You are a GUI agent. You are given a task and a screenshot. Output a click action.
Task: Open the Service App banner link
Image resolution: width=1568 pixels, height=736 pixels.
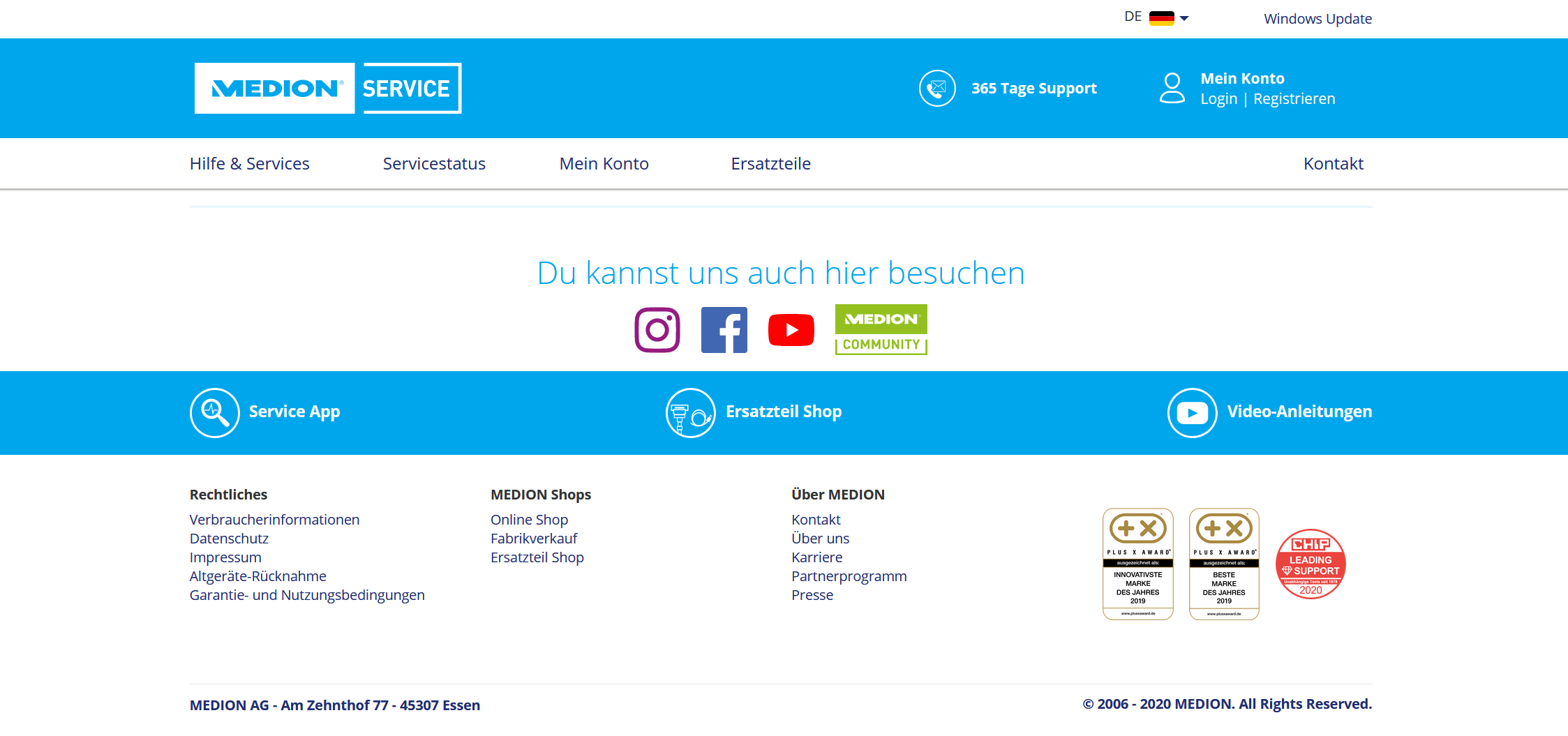pyautogui.click(x=294, y=412)
